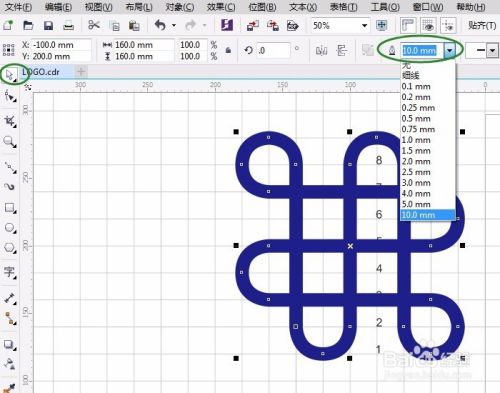500x393 pixels.
Task: Choose 0.5 mm outline width
Action: point(428,119)
